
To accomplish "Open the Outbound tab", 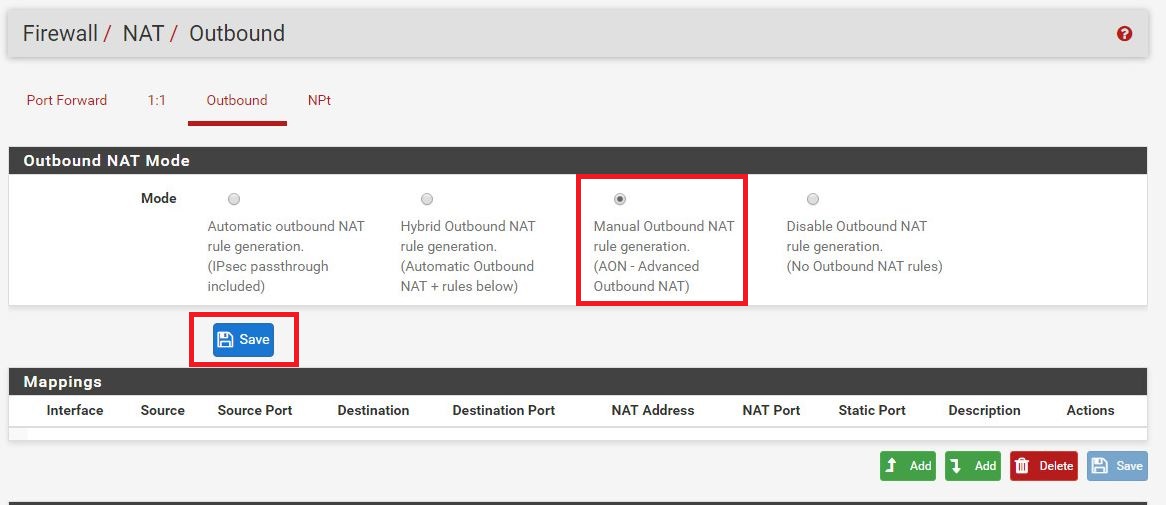I will click(236, 100).
